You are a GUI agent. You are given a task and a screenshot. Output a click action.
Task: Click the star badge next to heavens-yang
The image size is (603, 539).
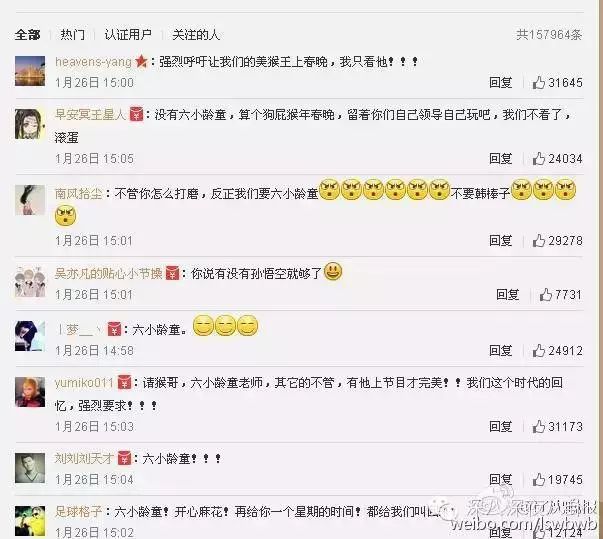tap(142, 62)
